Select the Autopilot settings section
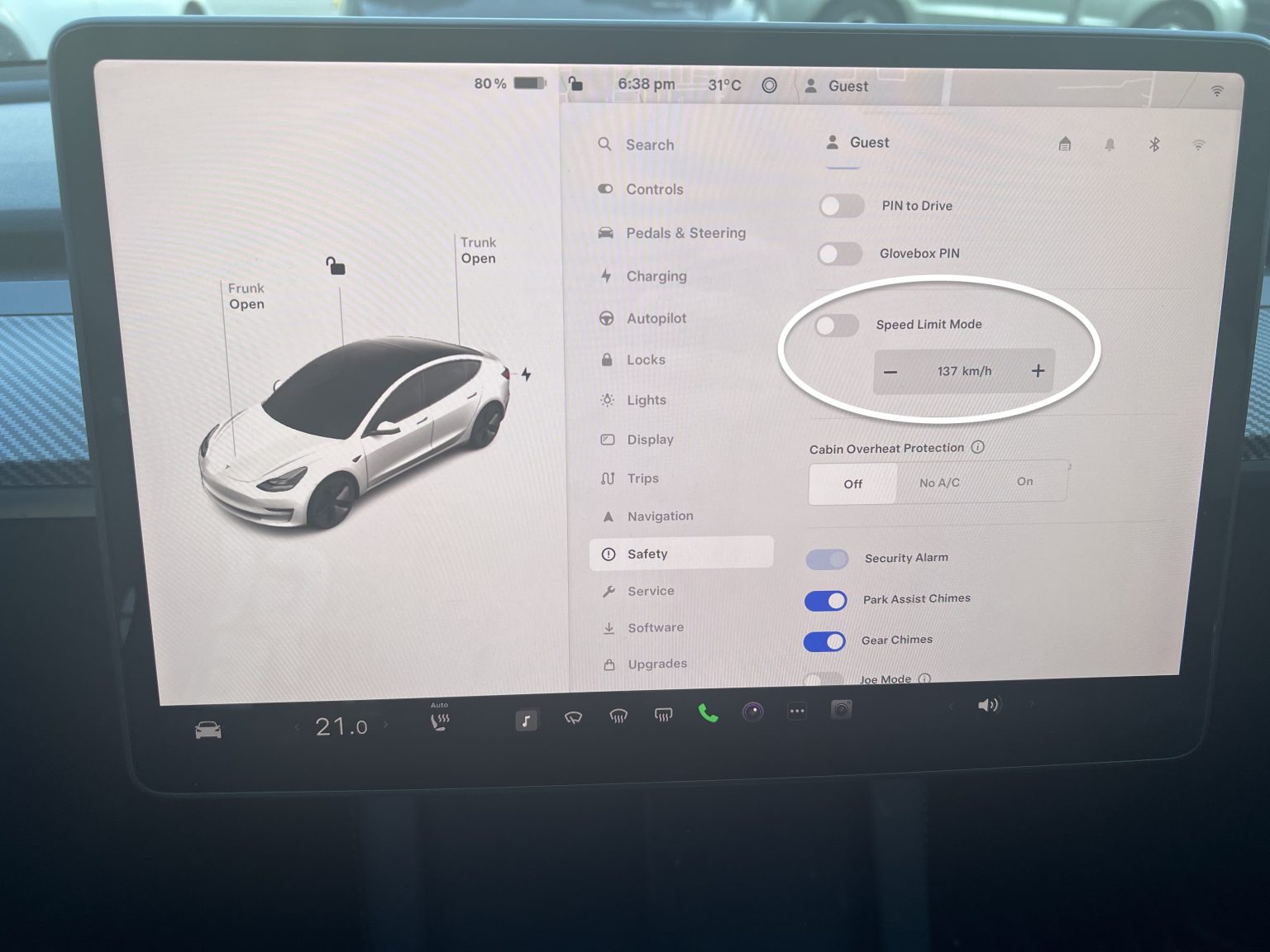 (656, 318)
